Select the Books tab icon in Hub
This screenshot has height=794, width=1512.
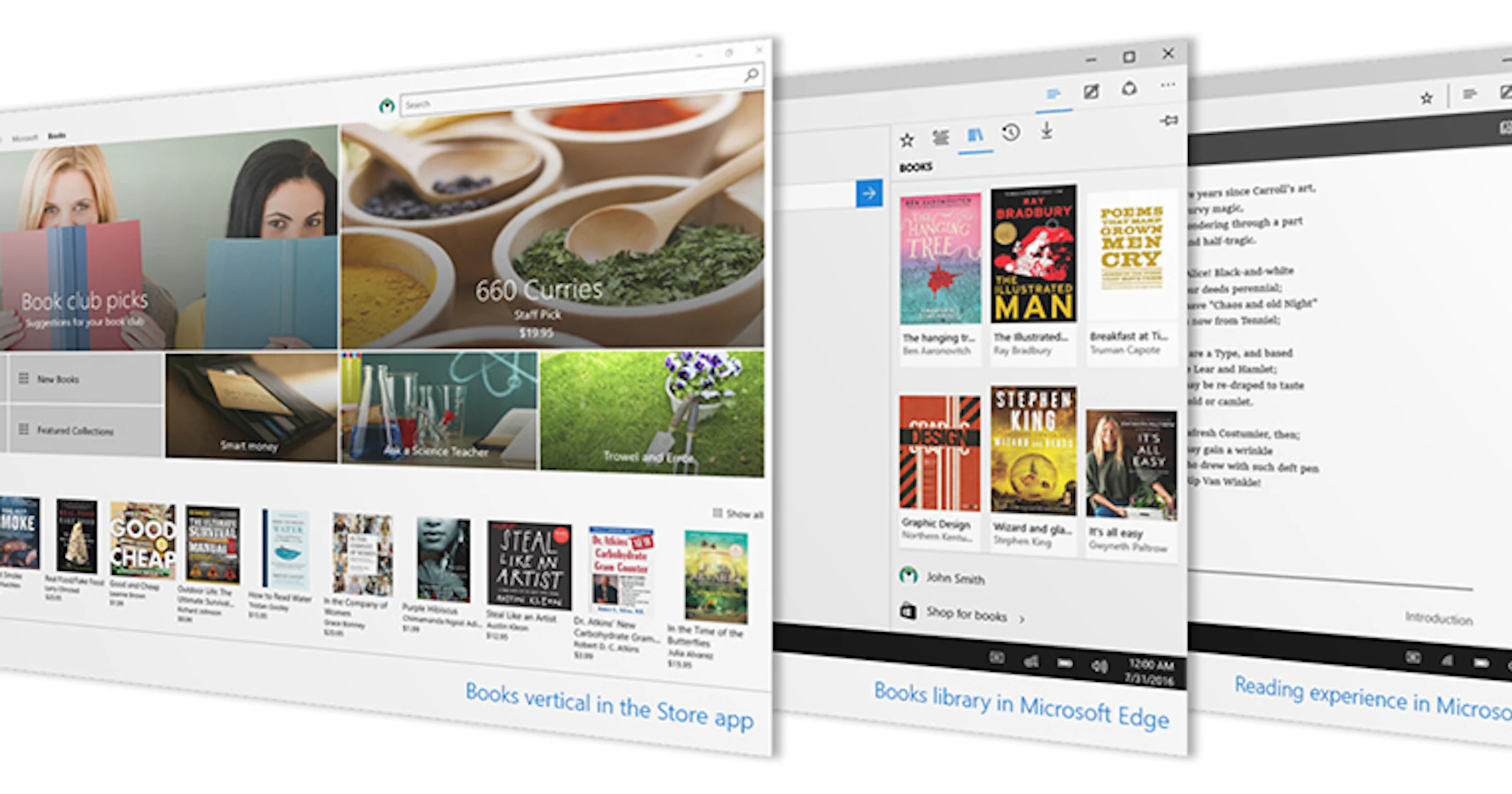(x=975, y=135)
